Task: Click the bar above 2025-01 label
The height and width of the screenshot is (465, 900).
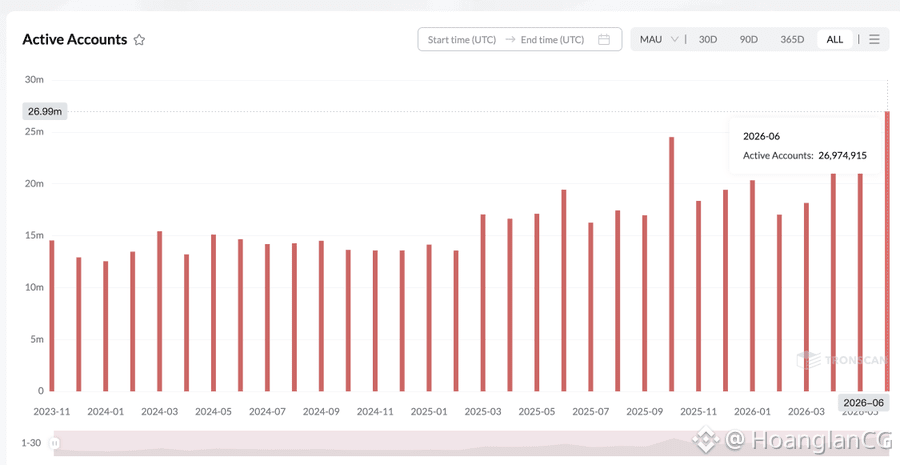Action: pyautogui.click(x=429, y=318)
